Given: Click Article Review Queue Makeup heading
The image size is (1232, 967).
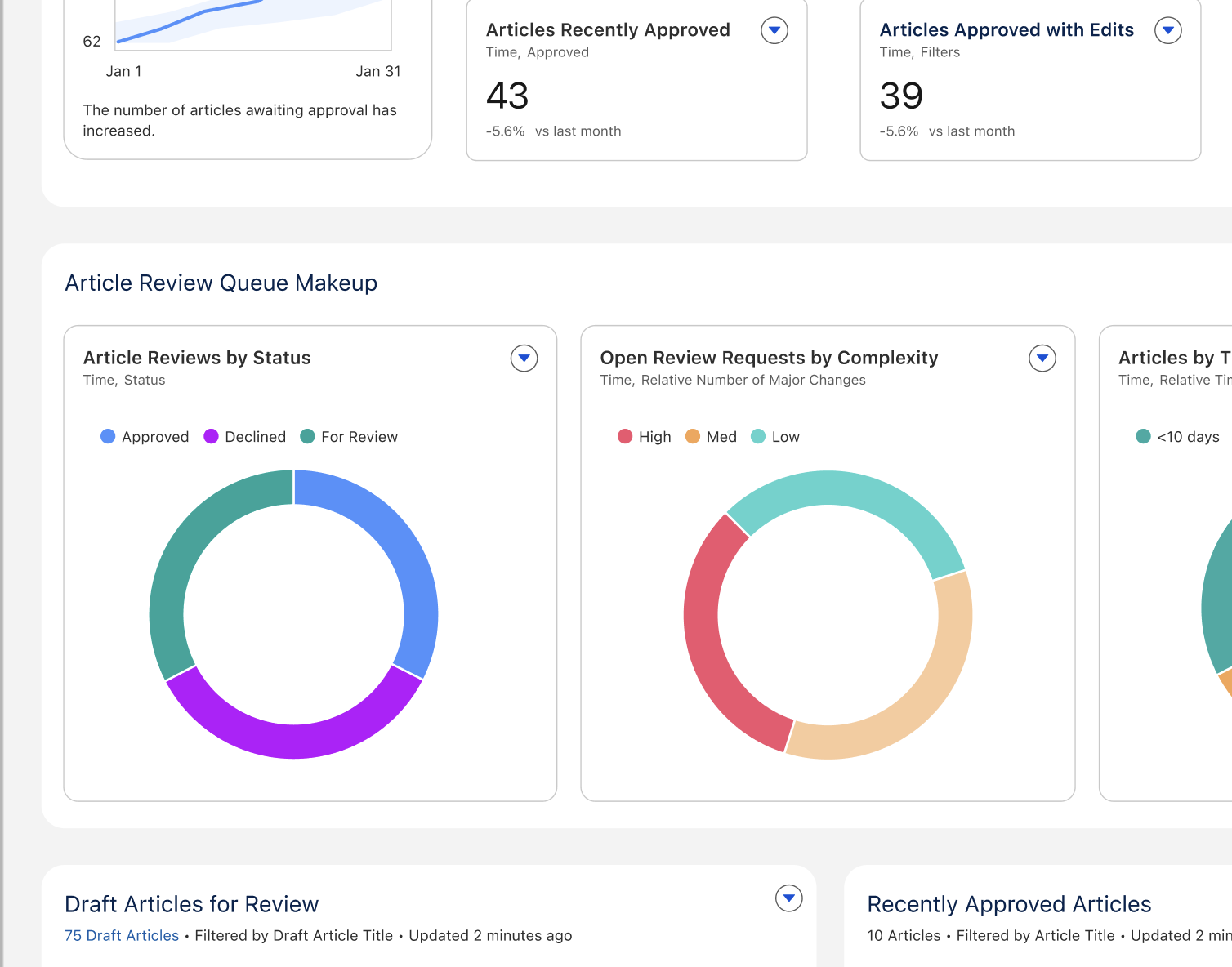Looking at the screenshot, I should click(x=221, y=283).
